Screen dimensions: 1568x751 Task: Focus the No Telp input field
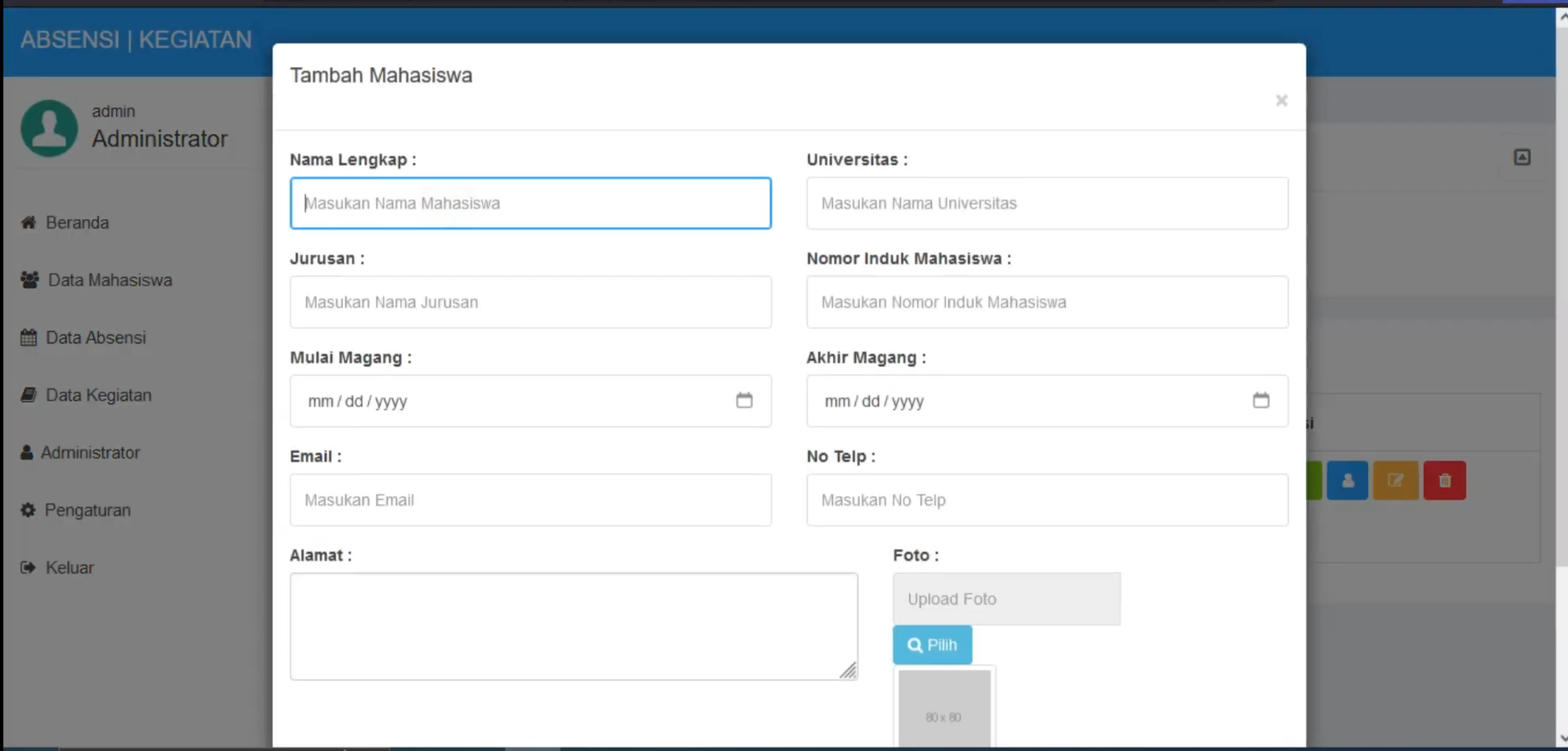(1047, 500)
